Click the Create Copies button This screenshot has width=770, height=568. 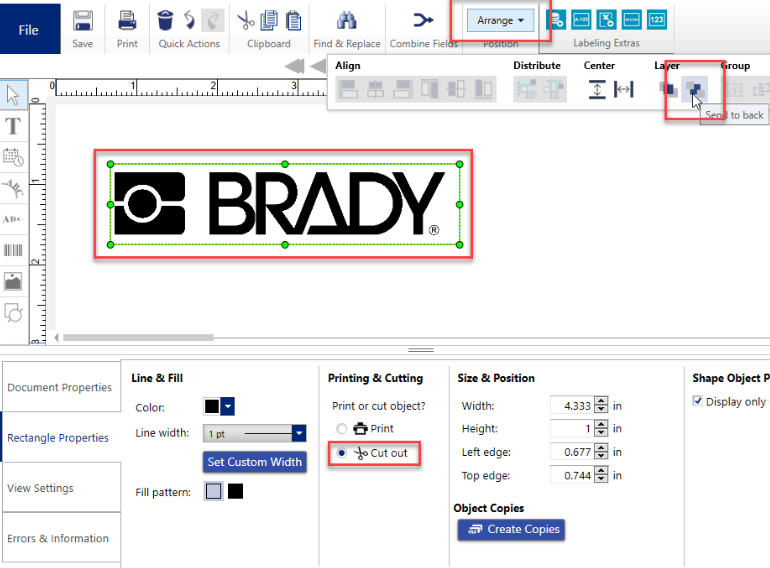click(511, 529)
